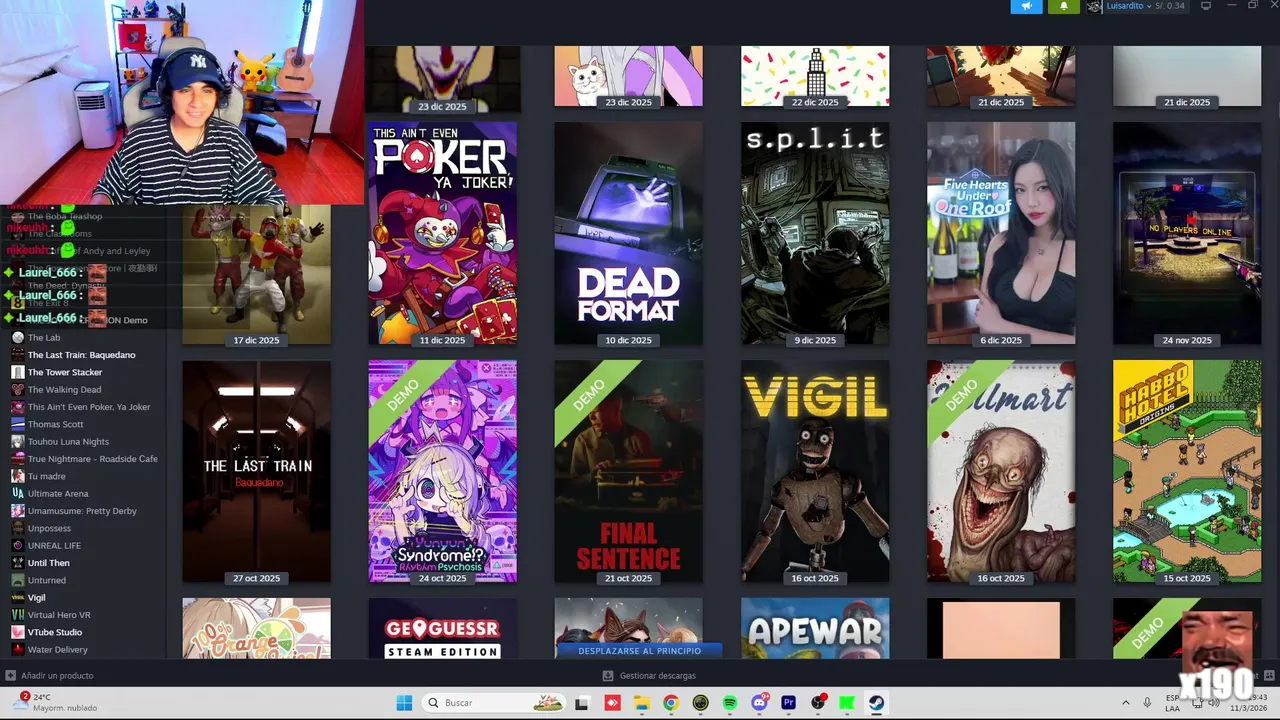Open the Final Sentence demo cover
Screen dimensions: 1280x720
point(628,472)
